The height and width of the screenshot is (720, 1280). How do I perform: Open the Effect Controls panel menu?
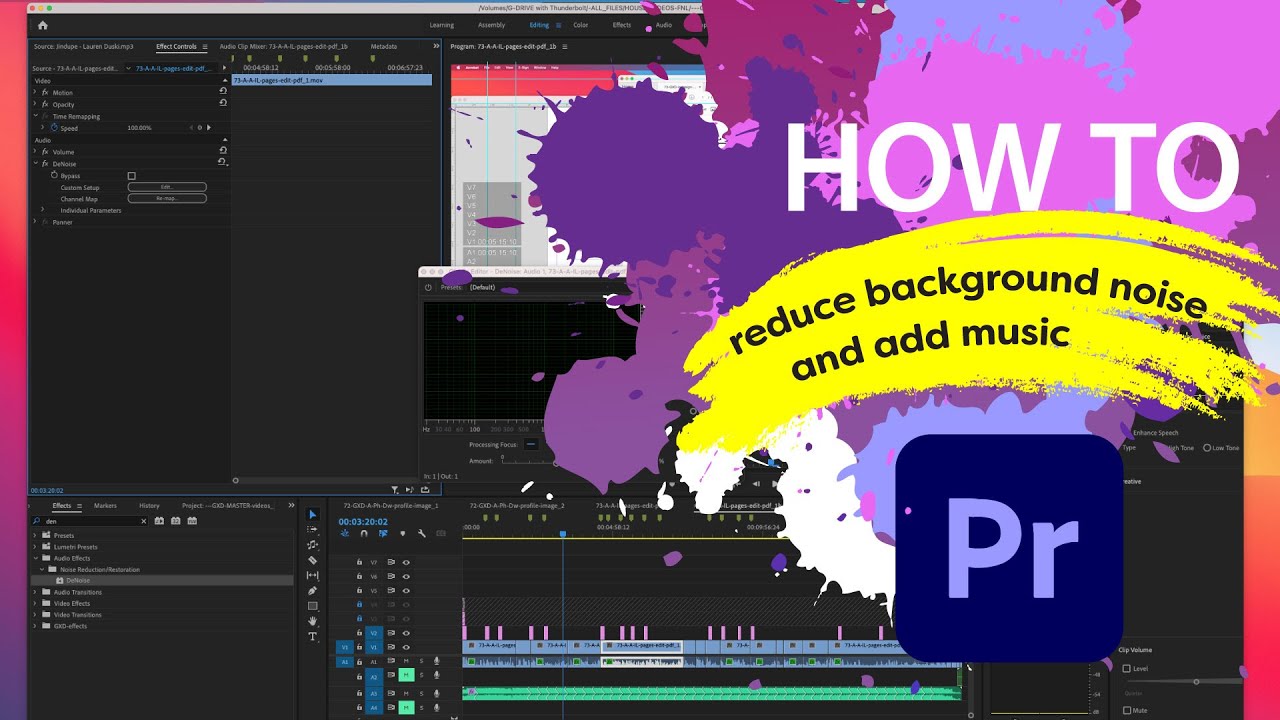[205, 46]
